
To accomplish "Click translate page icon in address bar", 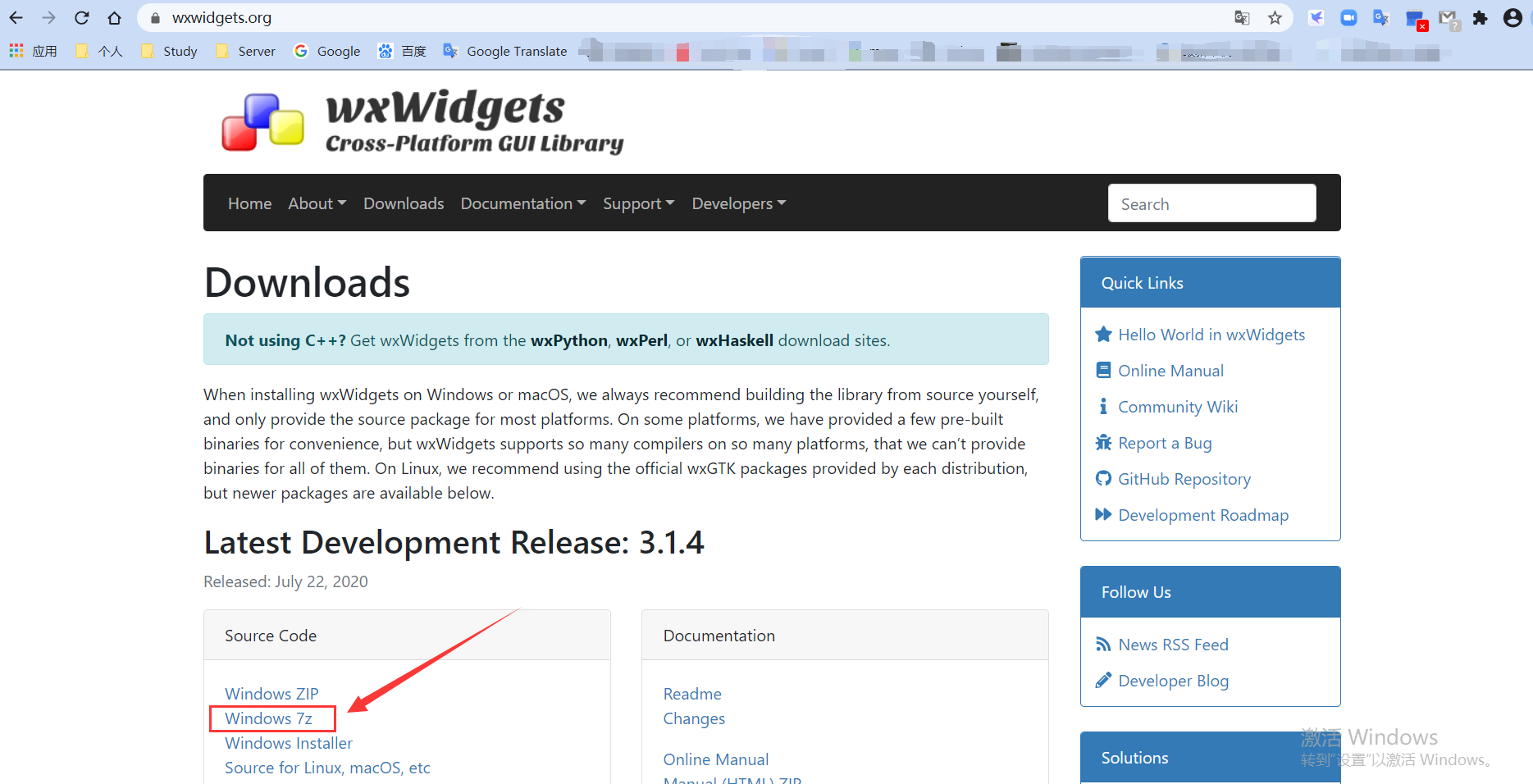I will (x=1242, y=18).
